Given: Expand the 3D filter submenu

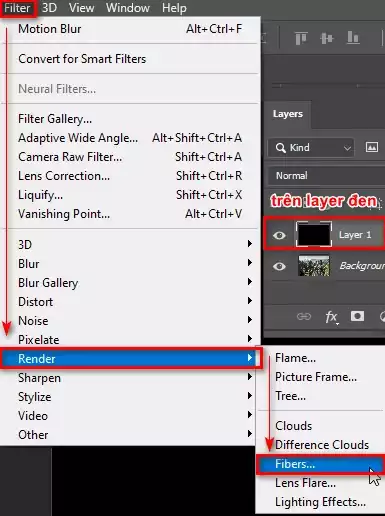Looking at the screenshot, I should [130, 245].
